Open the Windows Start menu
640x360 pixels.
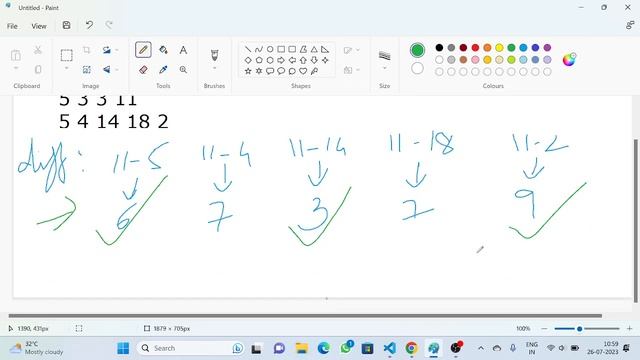point(123,348)
